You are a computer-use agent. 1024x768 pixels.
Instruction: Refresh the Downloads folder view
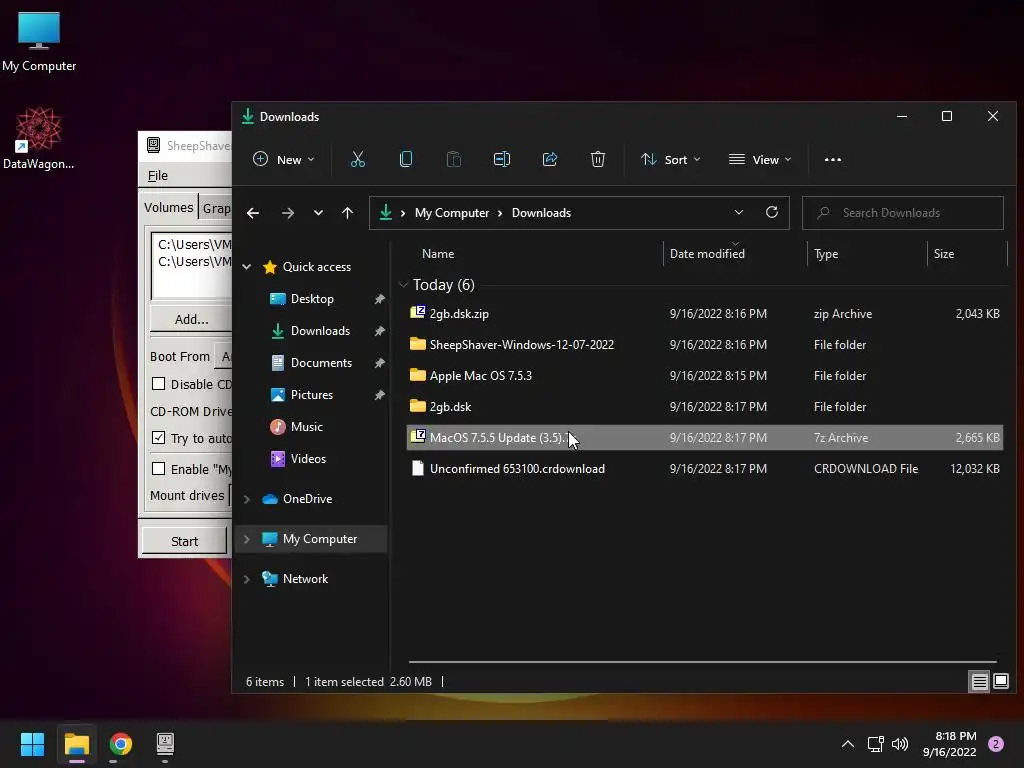pyautogui.click(x=772, y=212)
